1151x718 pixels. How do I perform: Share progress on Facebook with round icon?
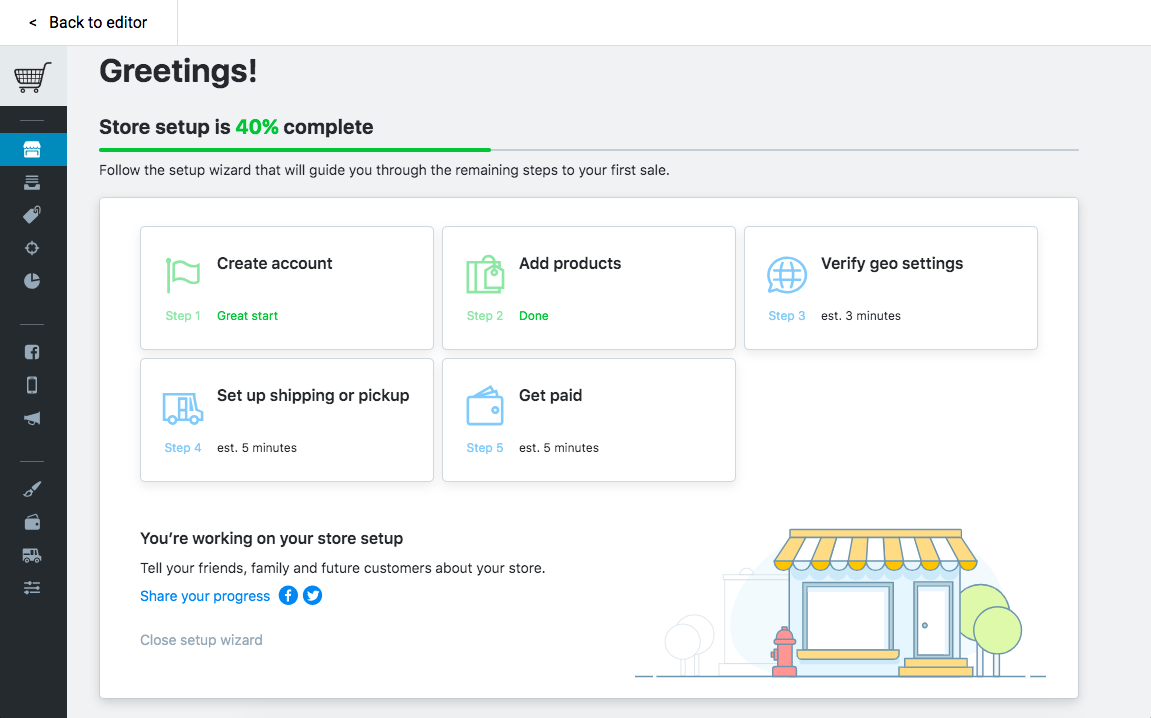[x=288, y=595]
